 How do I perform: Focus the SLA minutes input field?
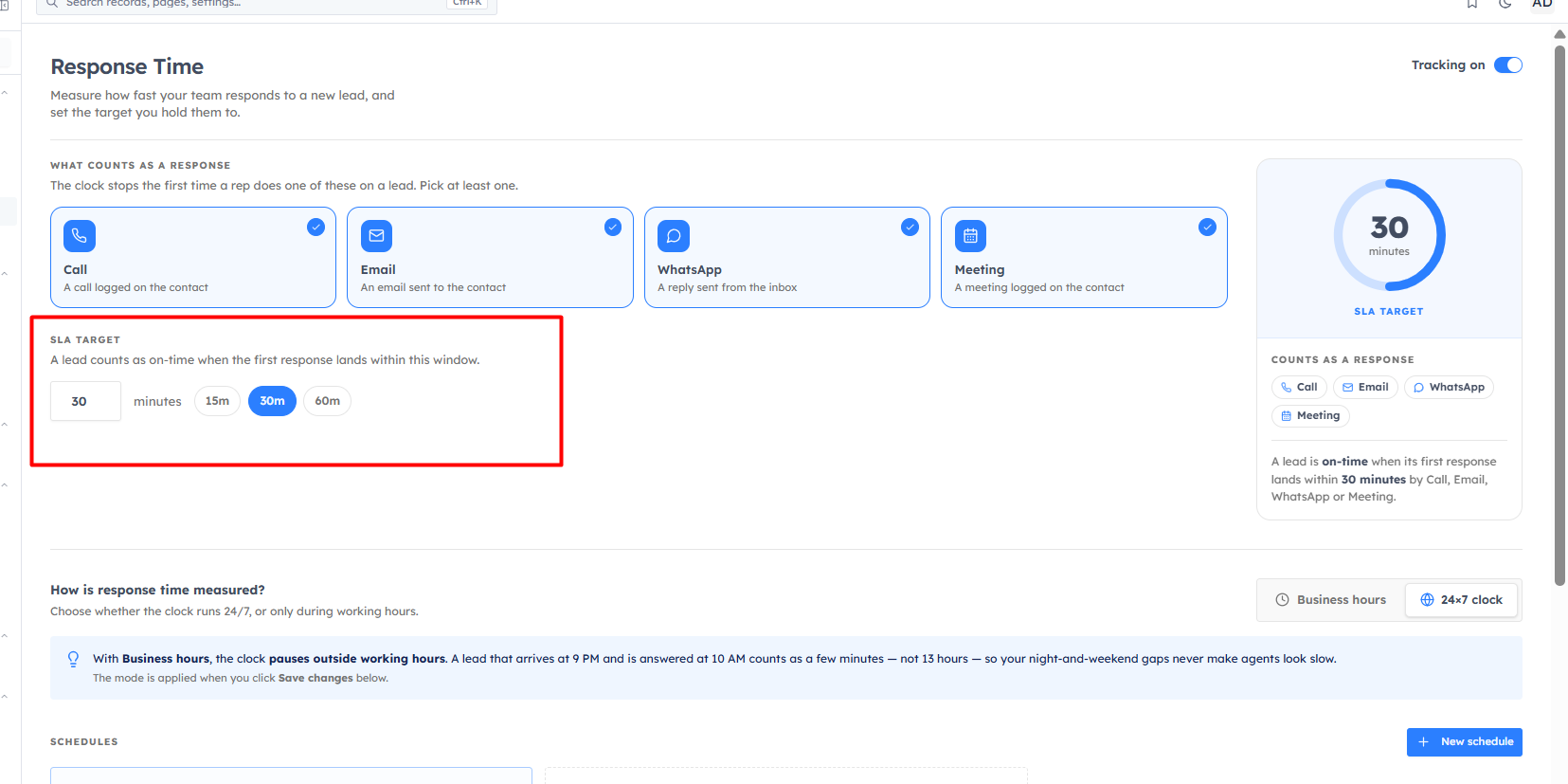[x=85, y=401]
